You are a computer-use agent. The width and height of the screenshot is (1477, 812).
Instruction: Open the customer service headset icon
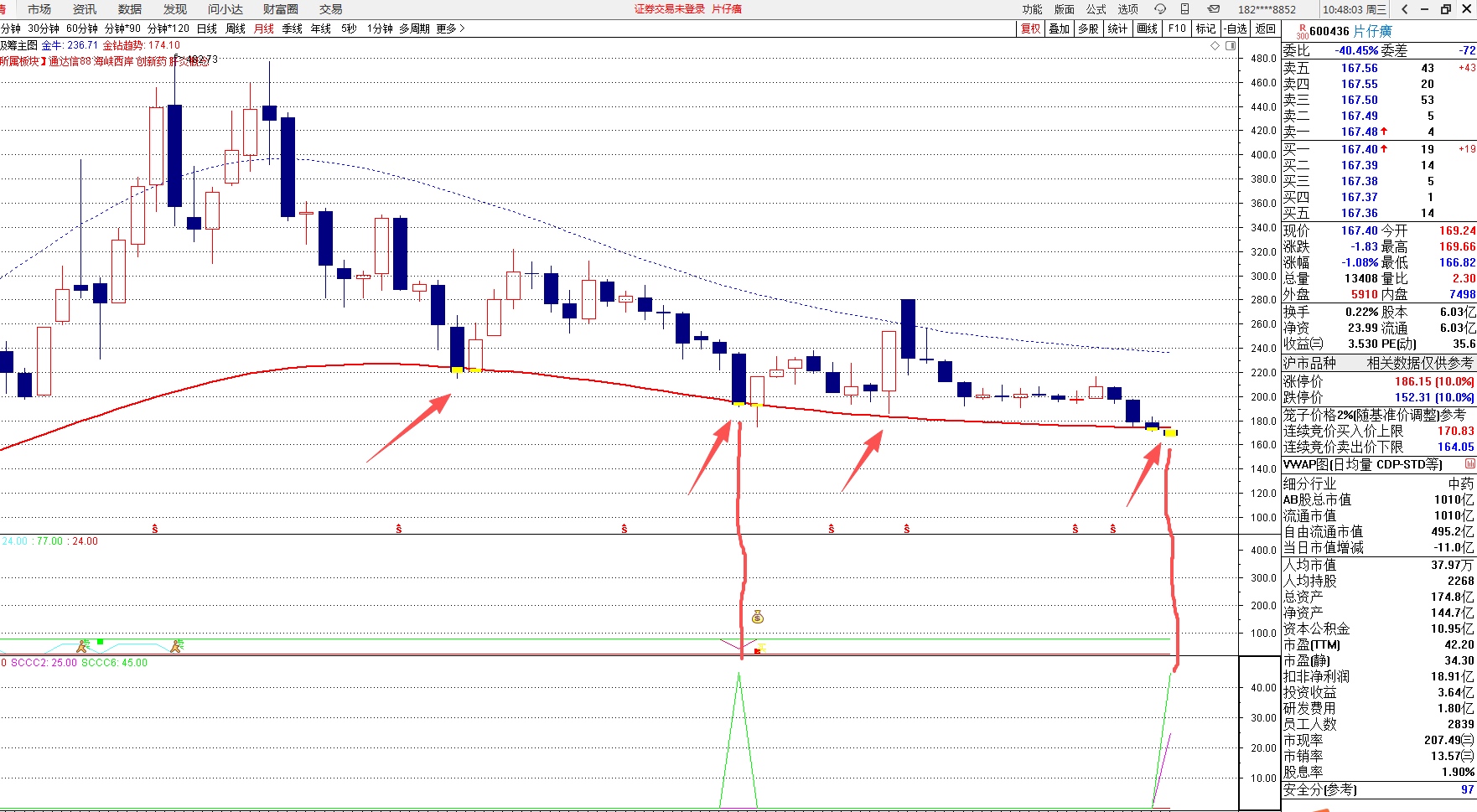point(1160,9)
